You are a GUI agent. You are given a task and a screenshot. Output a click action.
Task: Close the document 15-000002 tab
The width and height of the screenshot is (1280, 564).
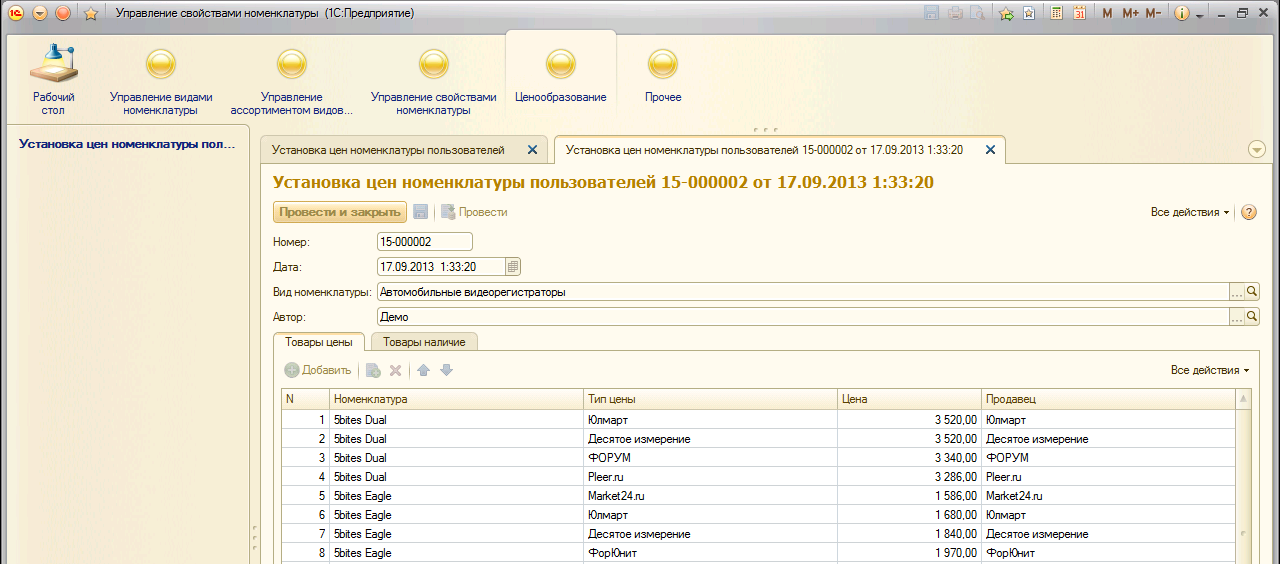991,149
